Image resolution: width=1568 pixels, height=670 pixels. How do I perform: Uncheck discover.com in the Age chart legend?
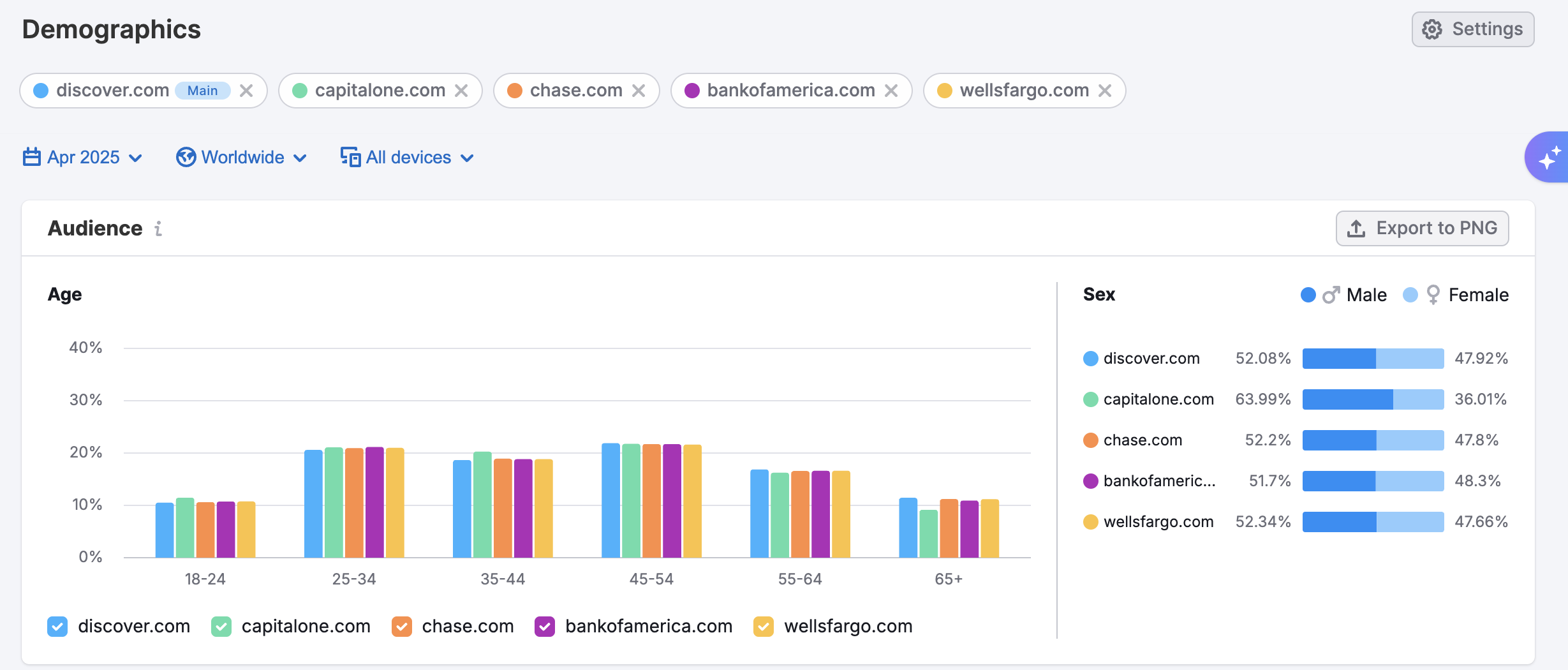click(x=57, y=627)
